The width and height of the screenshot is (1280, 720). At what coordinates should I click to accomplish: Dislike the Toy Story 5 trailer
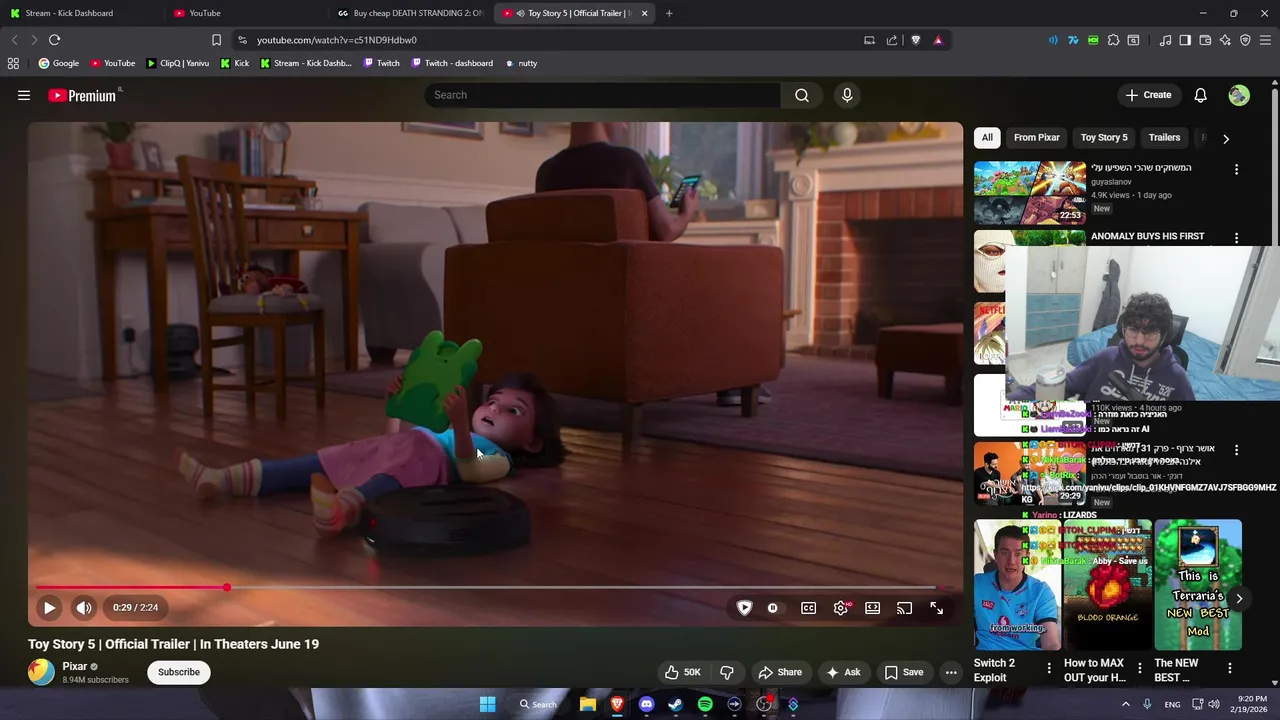[x=727, y=672]
